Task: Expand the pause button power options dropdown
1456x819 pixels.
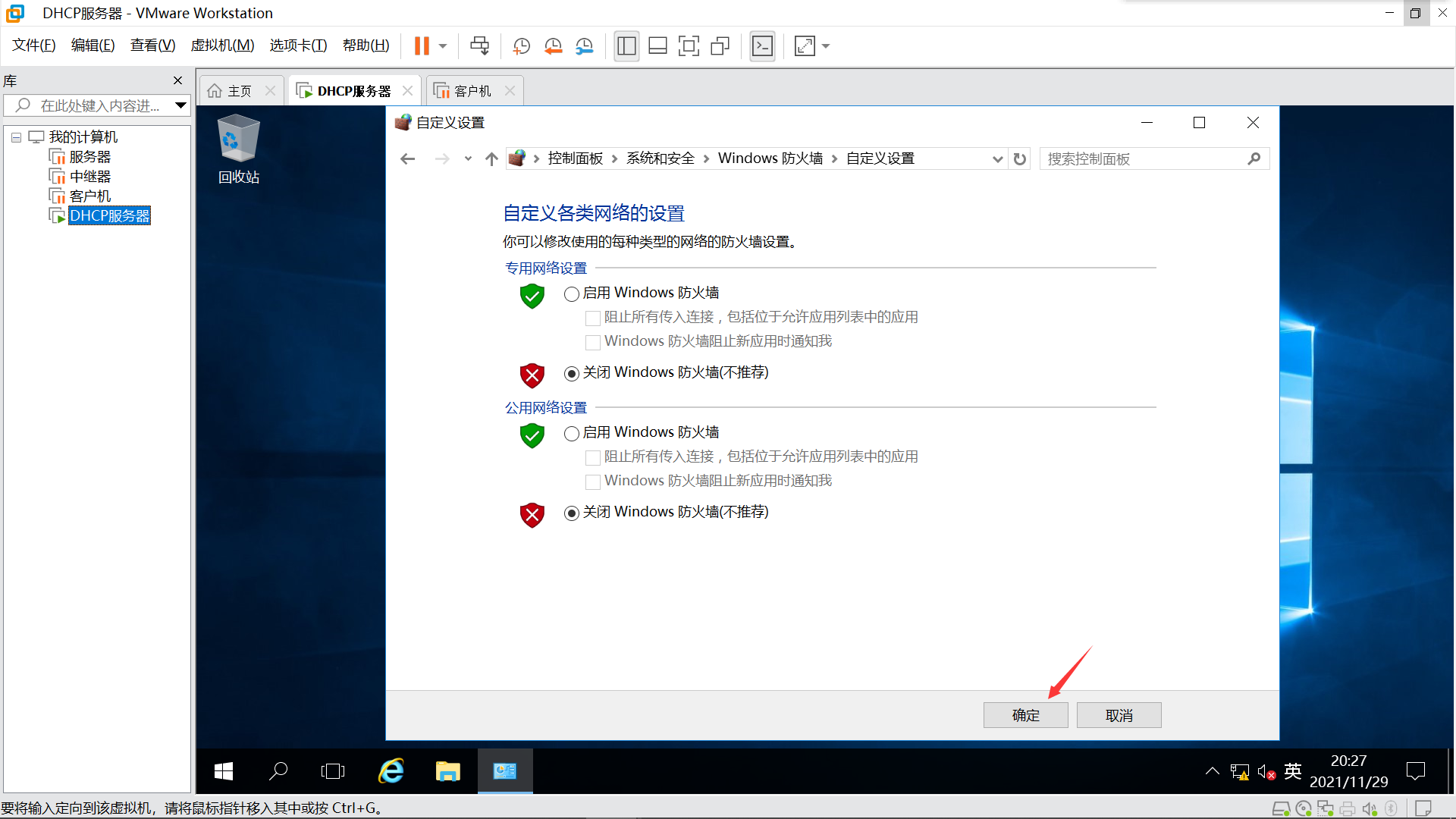Action: click(x=443, y=46)
